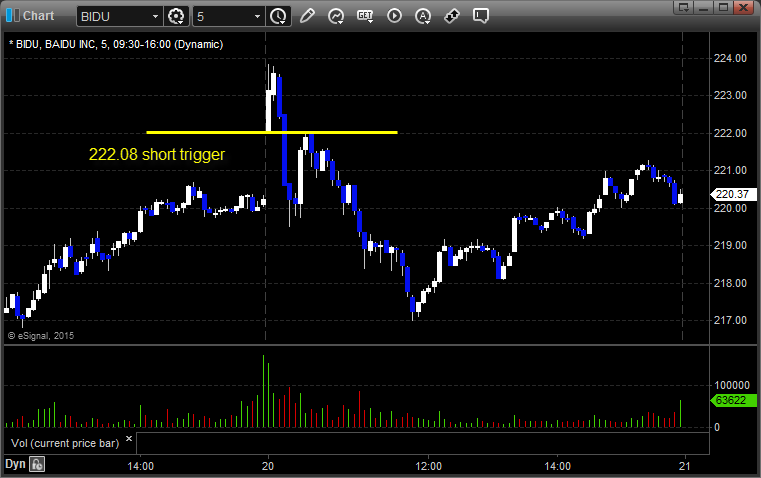Image resolution: width=761 pixels, height=478 pixels.
Task: Open the BIDU symbol dropdown
Action: 155,16
